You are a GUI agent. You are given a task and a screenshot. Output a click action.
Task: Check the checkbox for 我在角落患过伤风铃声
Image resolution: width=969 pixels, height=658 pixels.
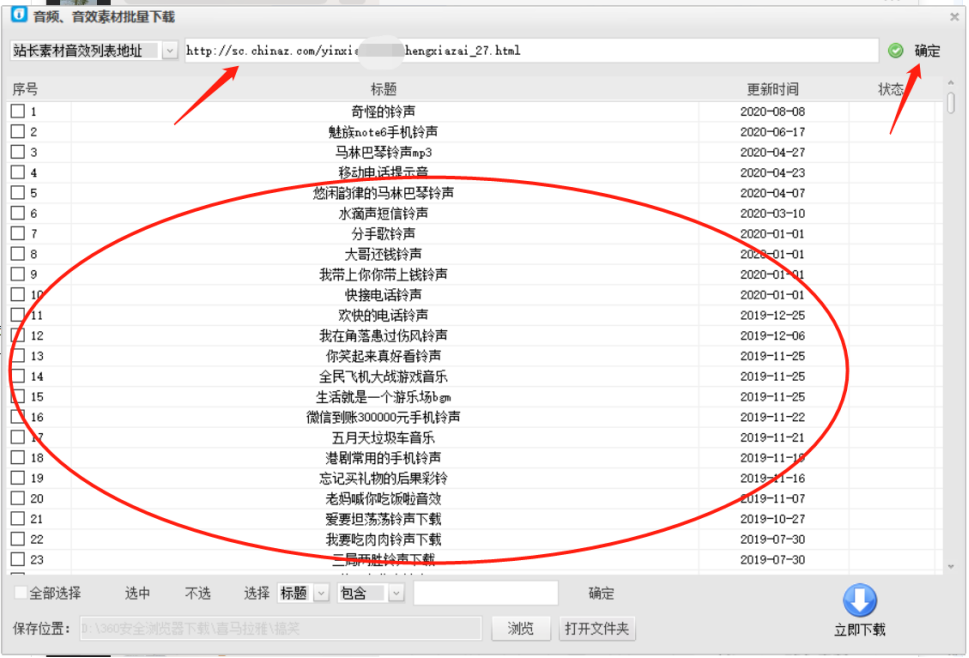coord(15,336)
